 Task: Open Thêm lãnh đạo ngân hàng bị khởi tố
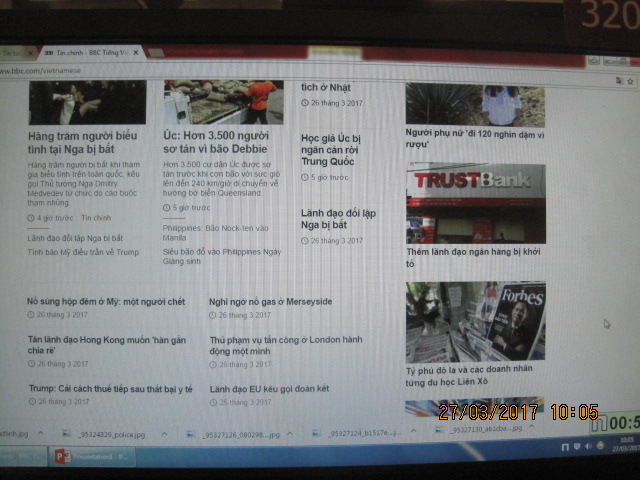point(473,258)
